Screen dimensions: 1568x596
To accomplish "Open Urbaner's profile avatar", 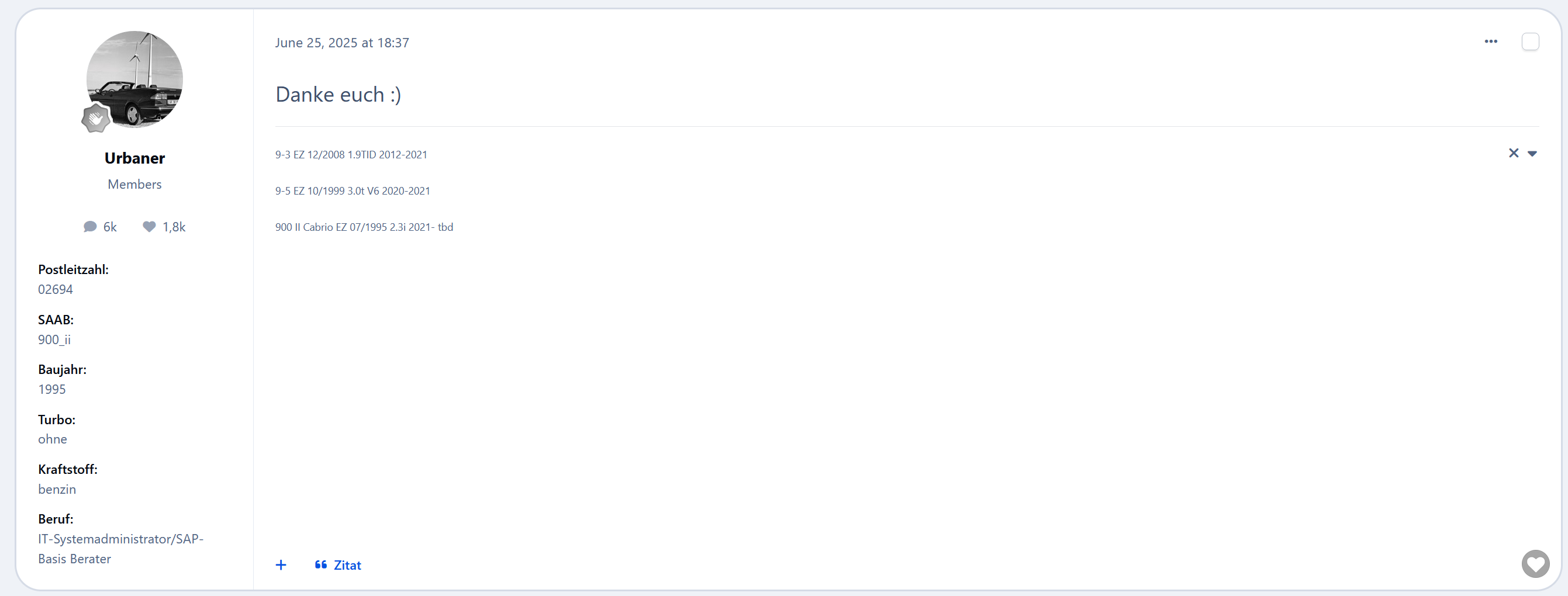I will click(134, 79).
